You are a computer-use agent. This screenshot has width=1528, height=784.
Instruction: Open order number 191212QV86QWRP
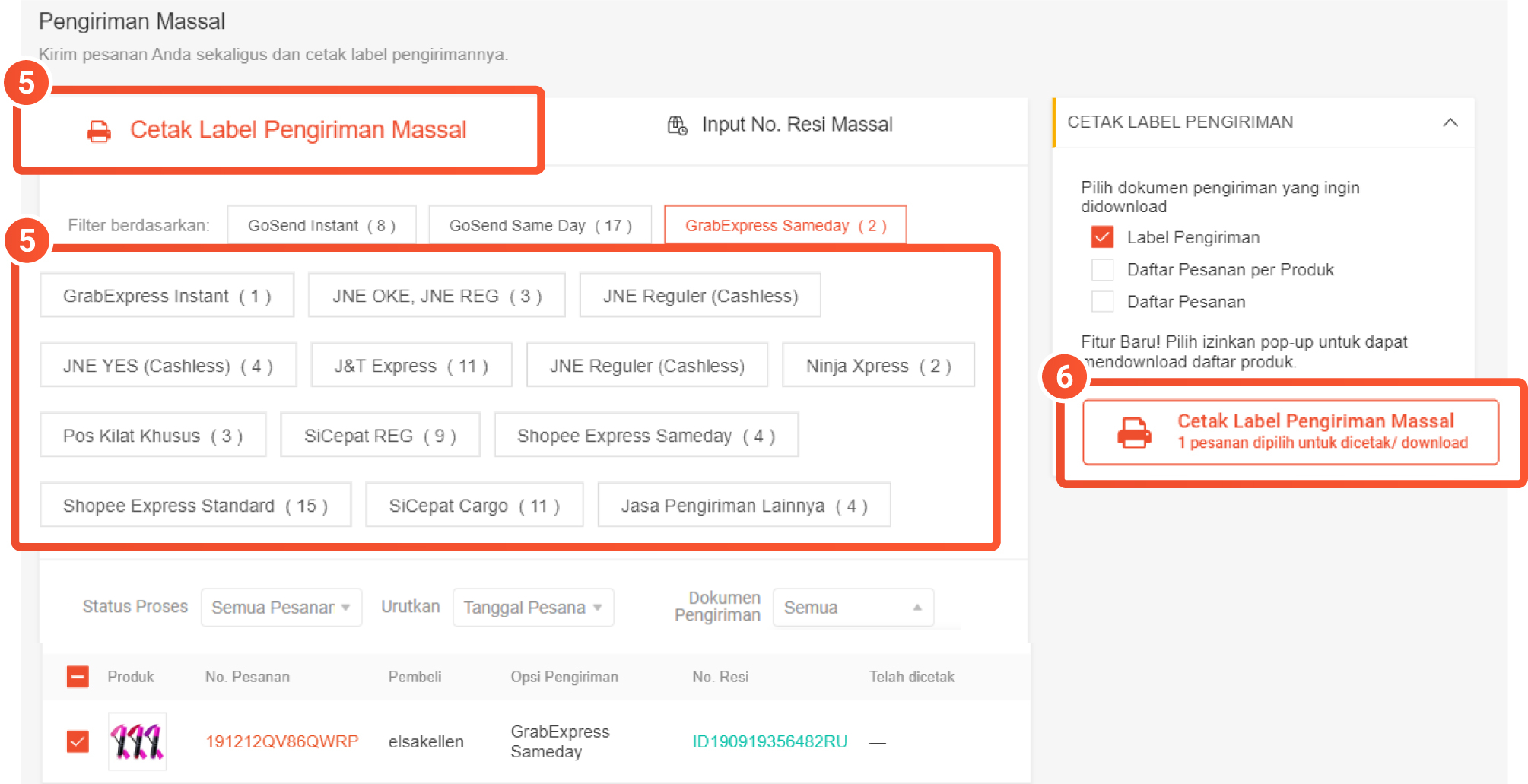point(281,741)
